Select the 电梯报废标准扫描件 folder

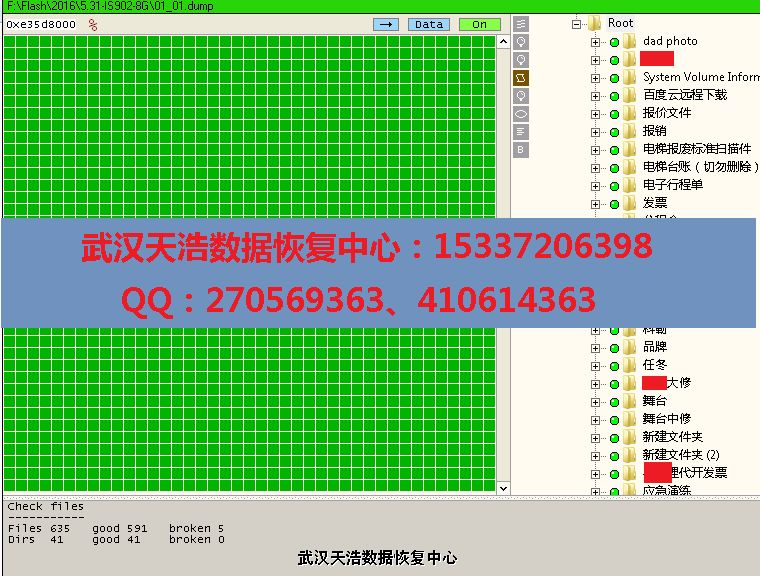pyautogui.click(x=696, y=149)
